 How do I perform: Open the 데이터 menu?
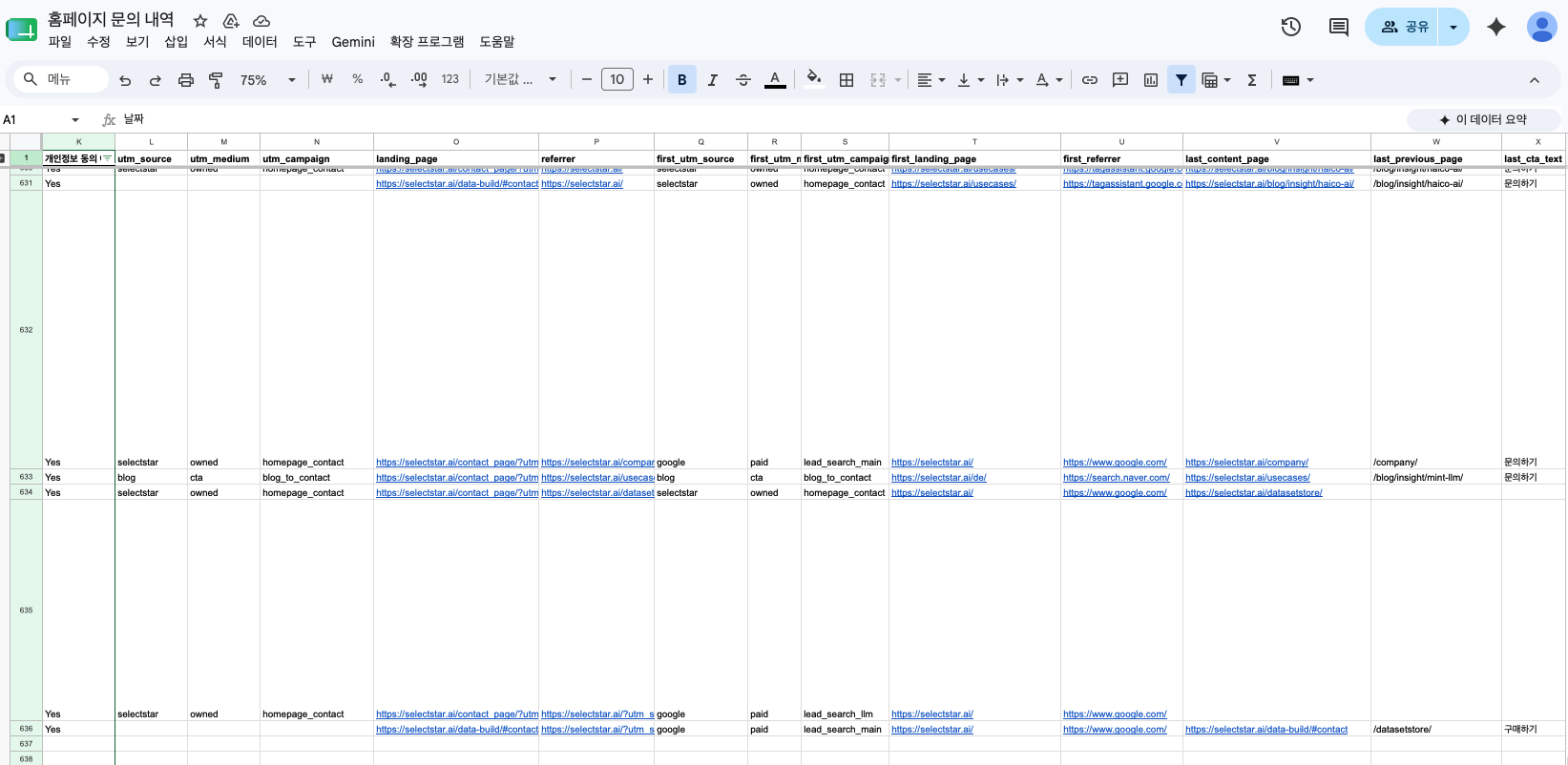click(x=260, y=42)
